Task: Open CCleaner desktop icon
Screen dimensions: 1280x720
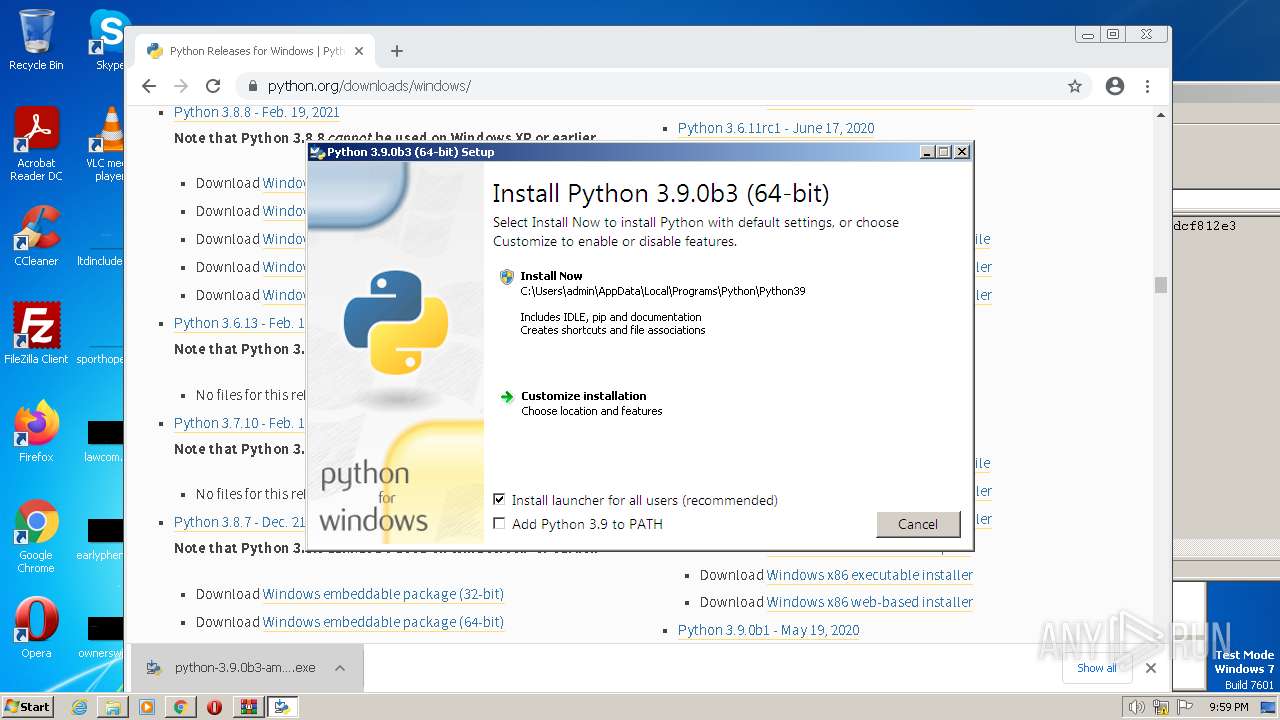Action: [36, 237]
